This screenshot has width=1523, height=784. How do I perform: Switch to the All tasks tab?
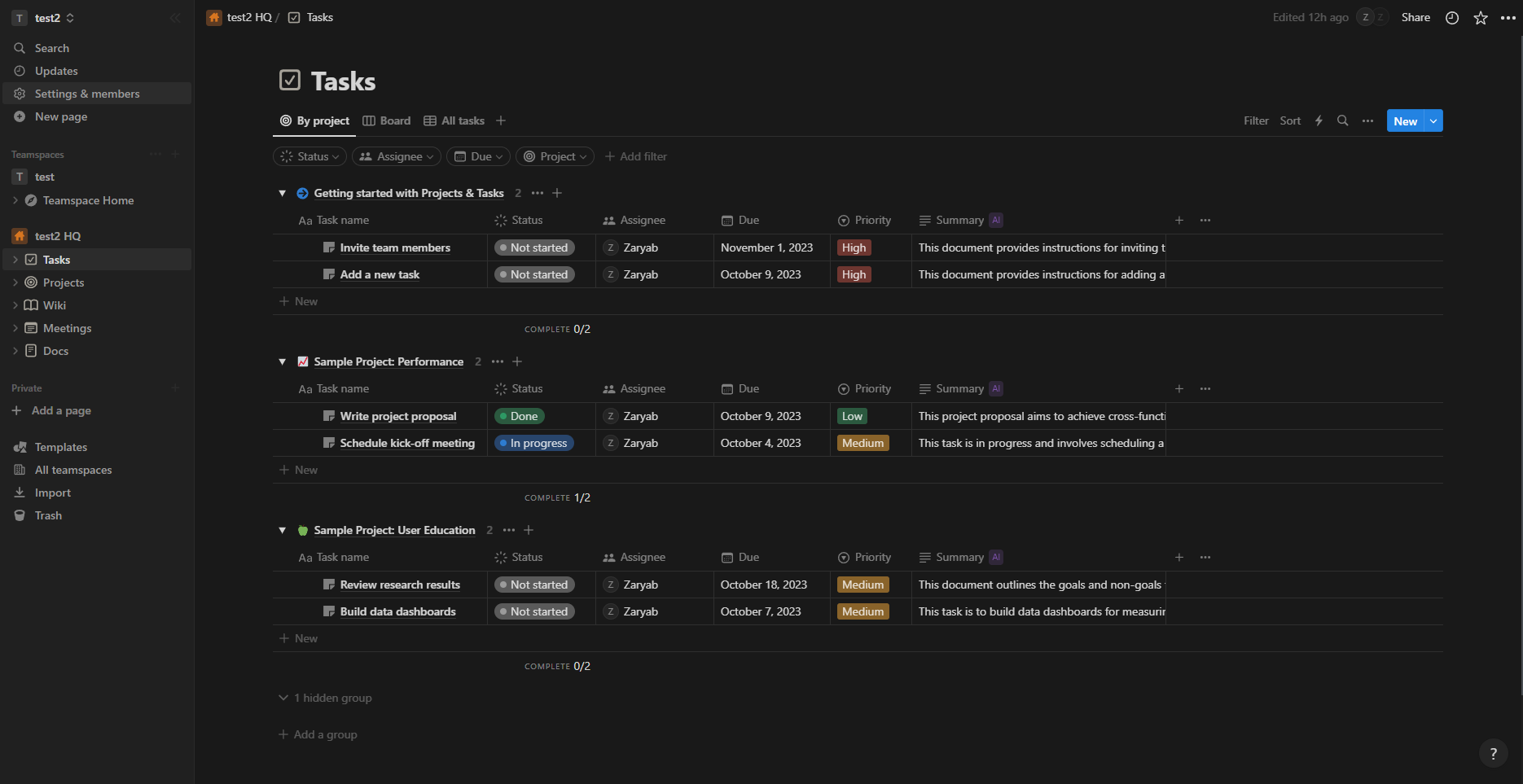[x=454, y=121]
